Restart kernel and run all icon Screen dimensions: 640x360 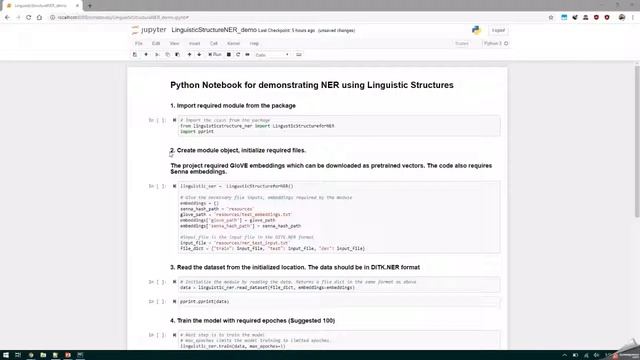[247, 54]
